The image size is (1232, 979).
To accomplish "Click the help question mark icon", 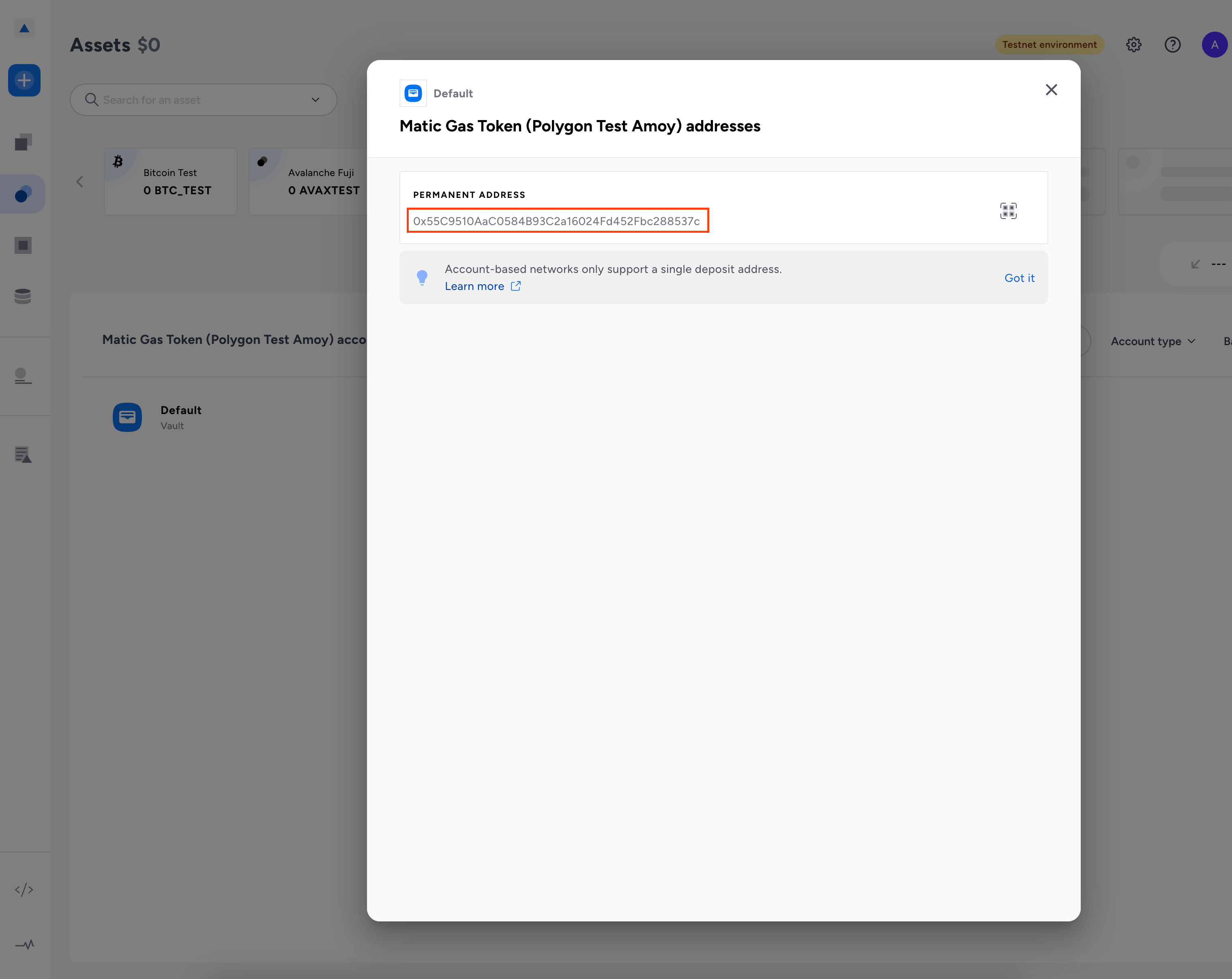I will click(x=1172, y=45).
